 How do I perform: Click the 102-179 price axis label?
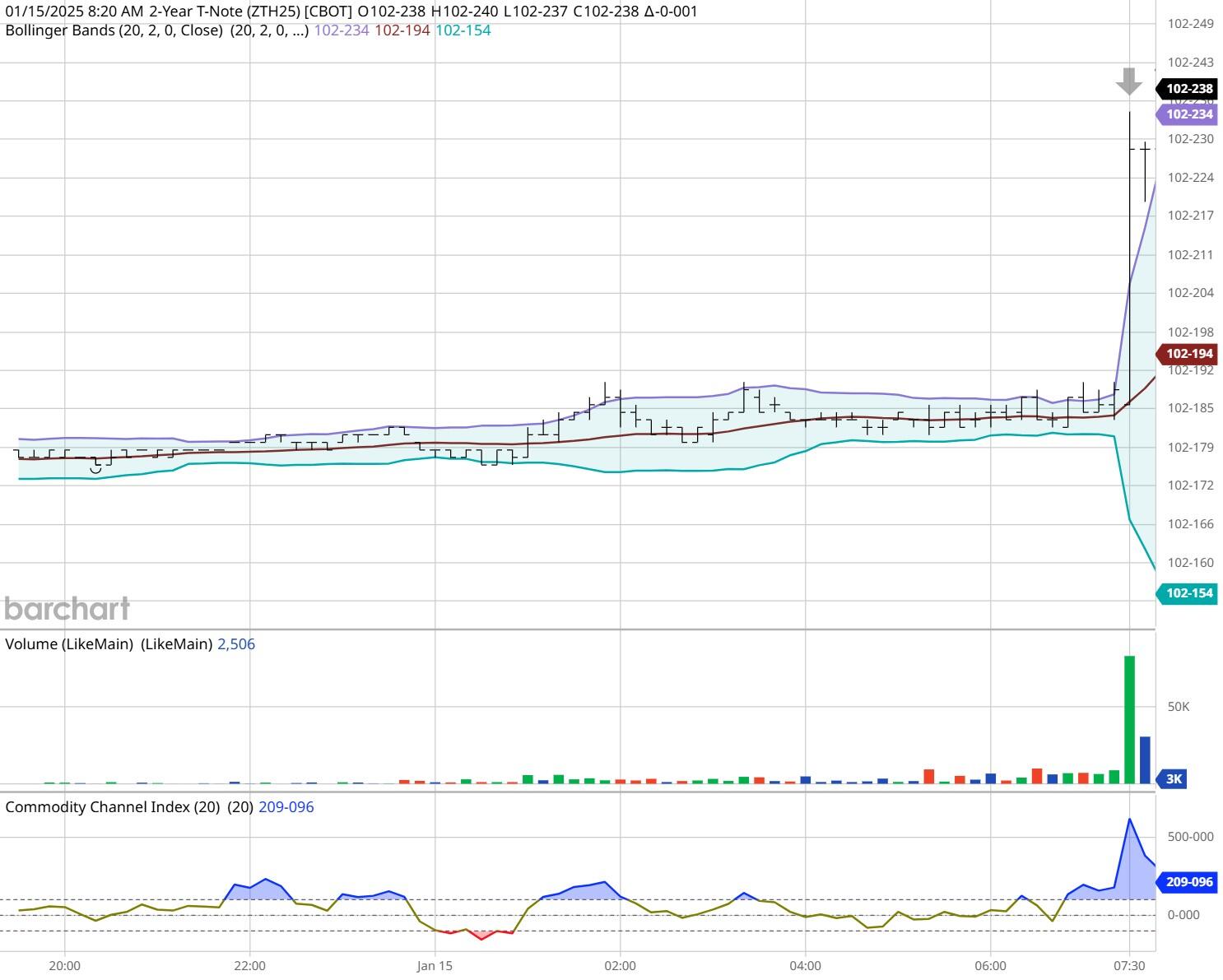pos(1191,448)
